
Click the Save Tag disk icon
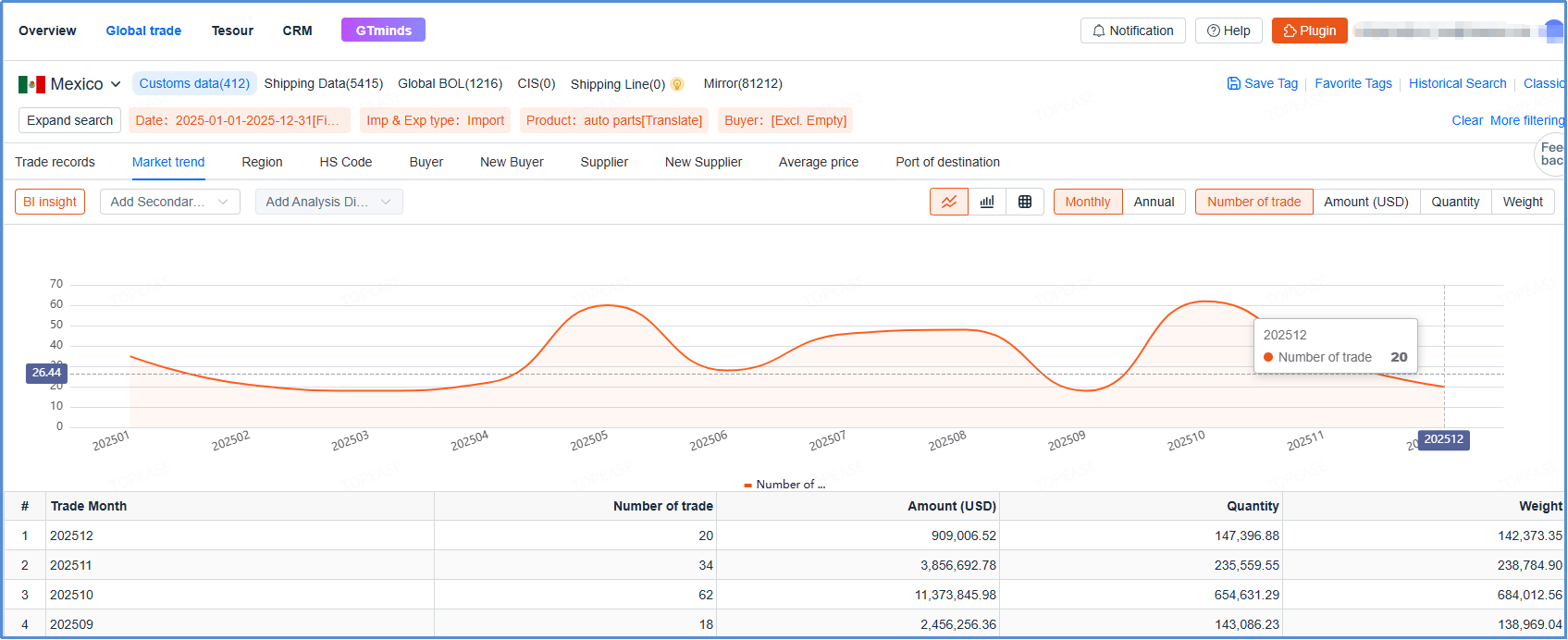click(1233, 83)
